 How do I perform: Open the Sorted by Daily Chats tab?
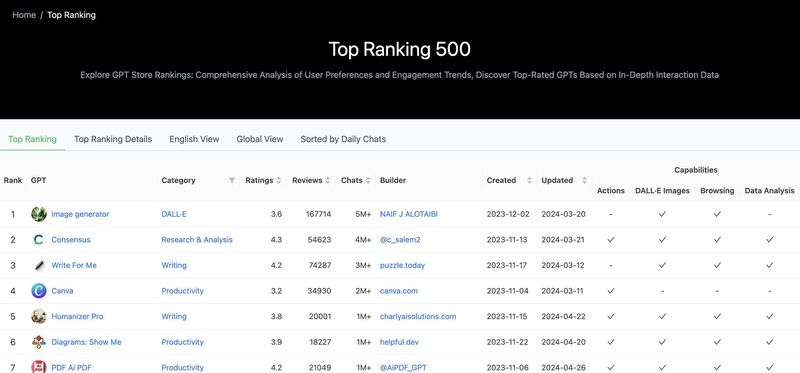tap(343, 139)
